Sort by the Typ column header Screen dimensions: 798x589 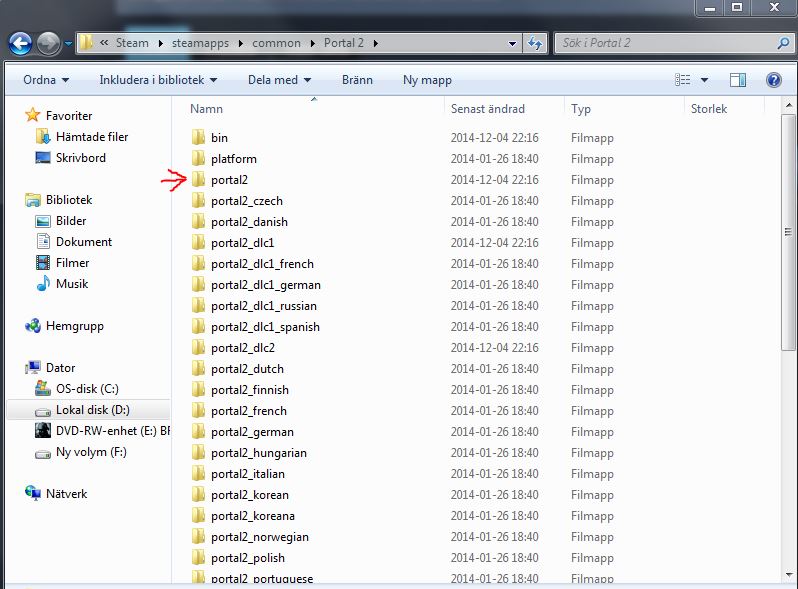(x=581, y=109)
